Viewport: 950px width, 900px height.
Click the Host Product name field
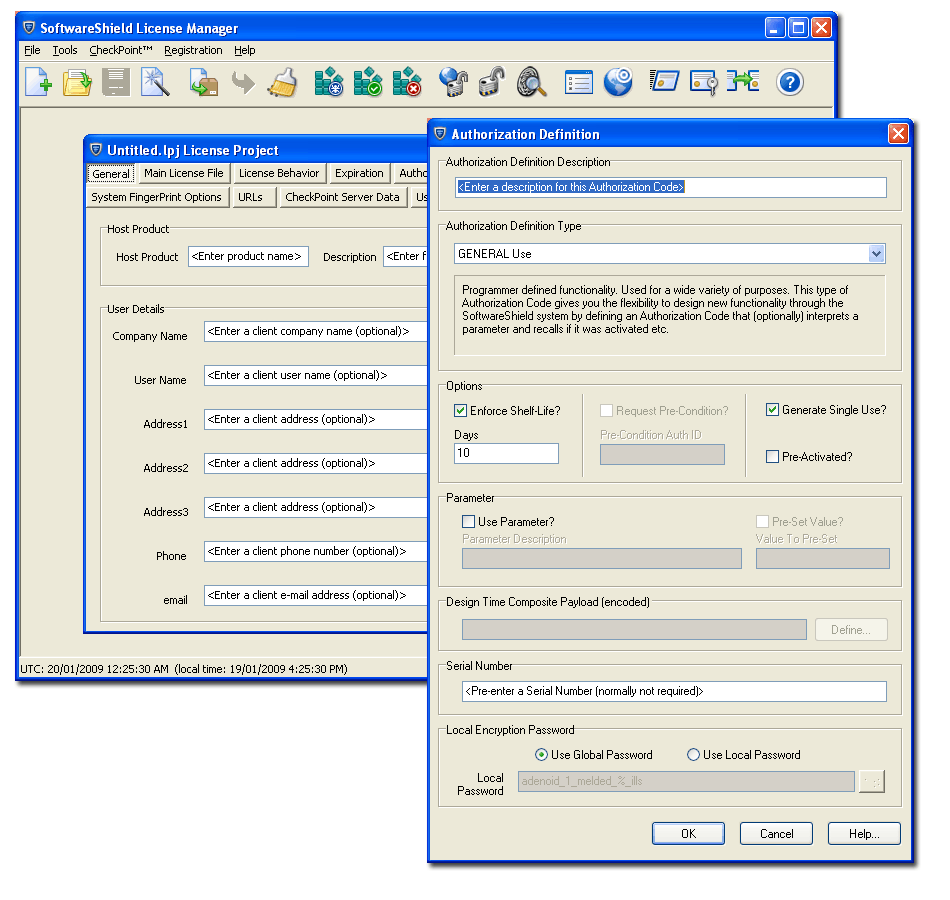point(248,256)
